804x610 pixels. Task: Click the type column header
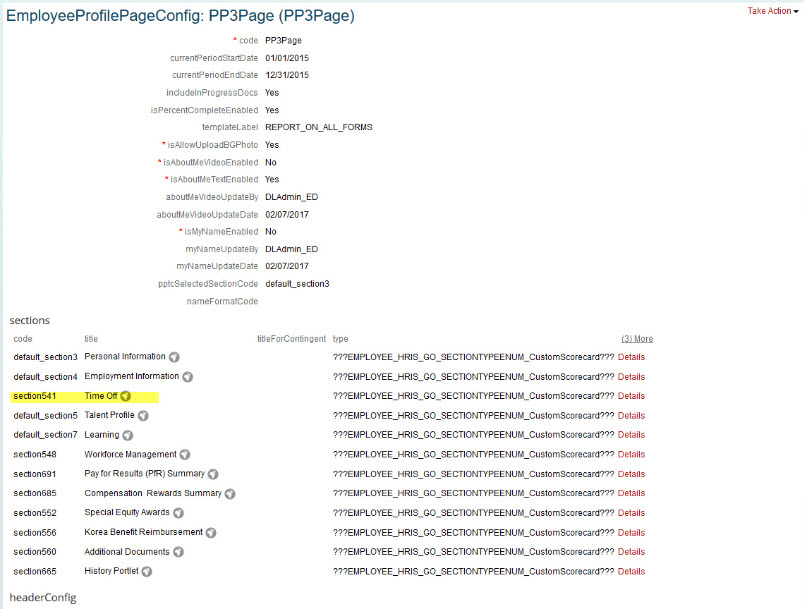pos(340,339)
